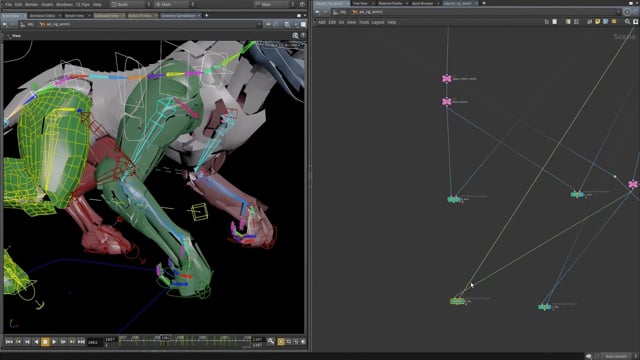The width and height of the screenshot is (640, 360).
Task: Open the Windows menu
Action: point(64,4)
